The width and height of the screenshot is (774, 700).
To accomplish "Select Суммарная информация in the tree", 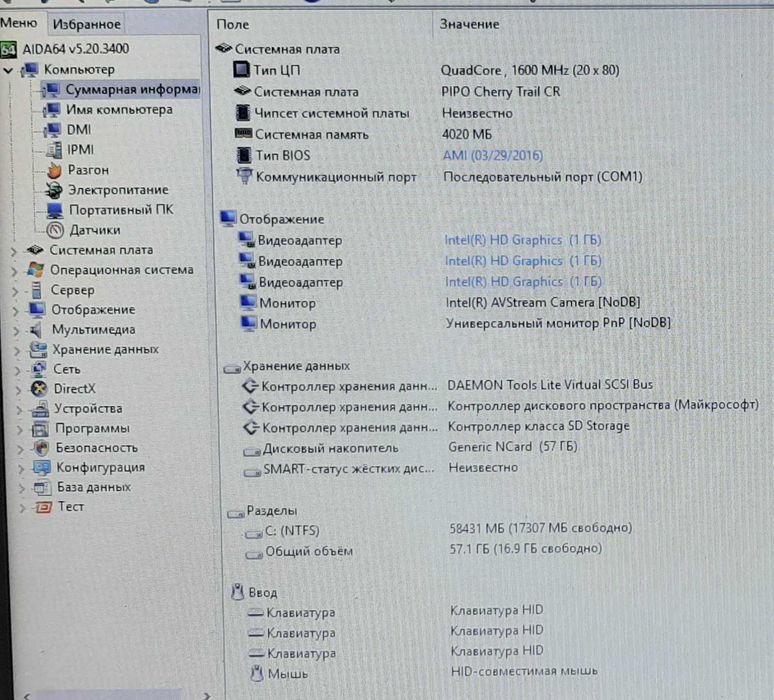I will pyautogui.click(x=132, y=89).
